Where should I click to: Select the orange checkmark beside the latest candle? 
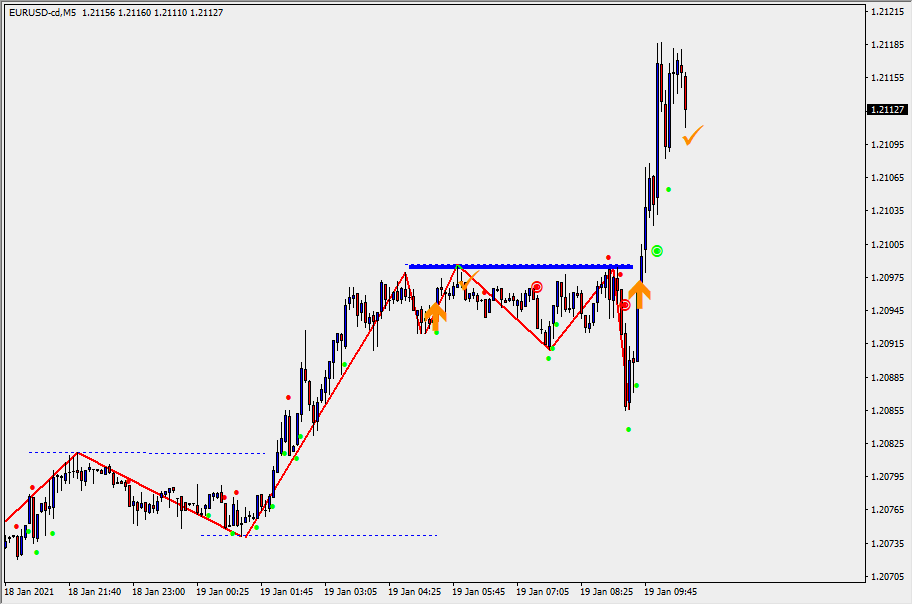click(x=693, y=135)
